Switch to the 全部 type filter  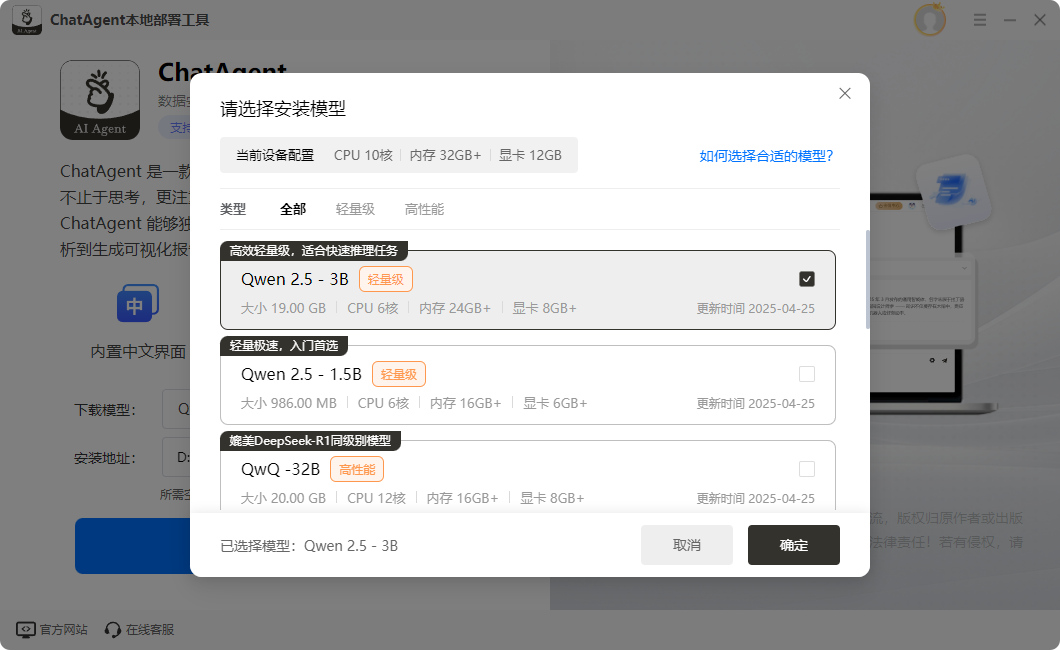[293, 209]
